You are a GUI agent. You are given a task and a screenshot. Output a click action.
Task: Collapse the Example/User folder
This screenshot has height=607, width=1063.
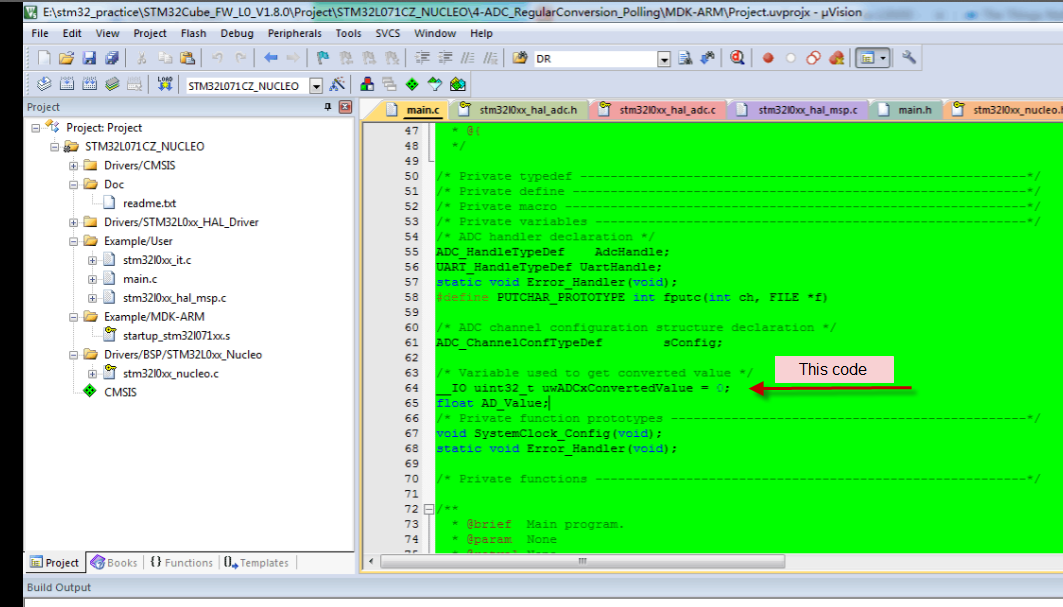[73, 241]
